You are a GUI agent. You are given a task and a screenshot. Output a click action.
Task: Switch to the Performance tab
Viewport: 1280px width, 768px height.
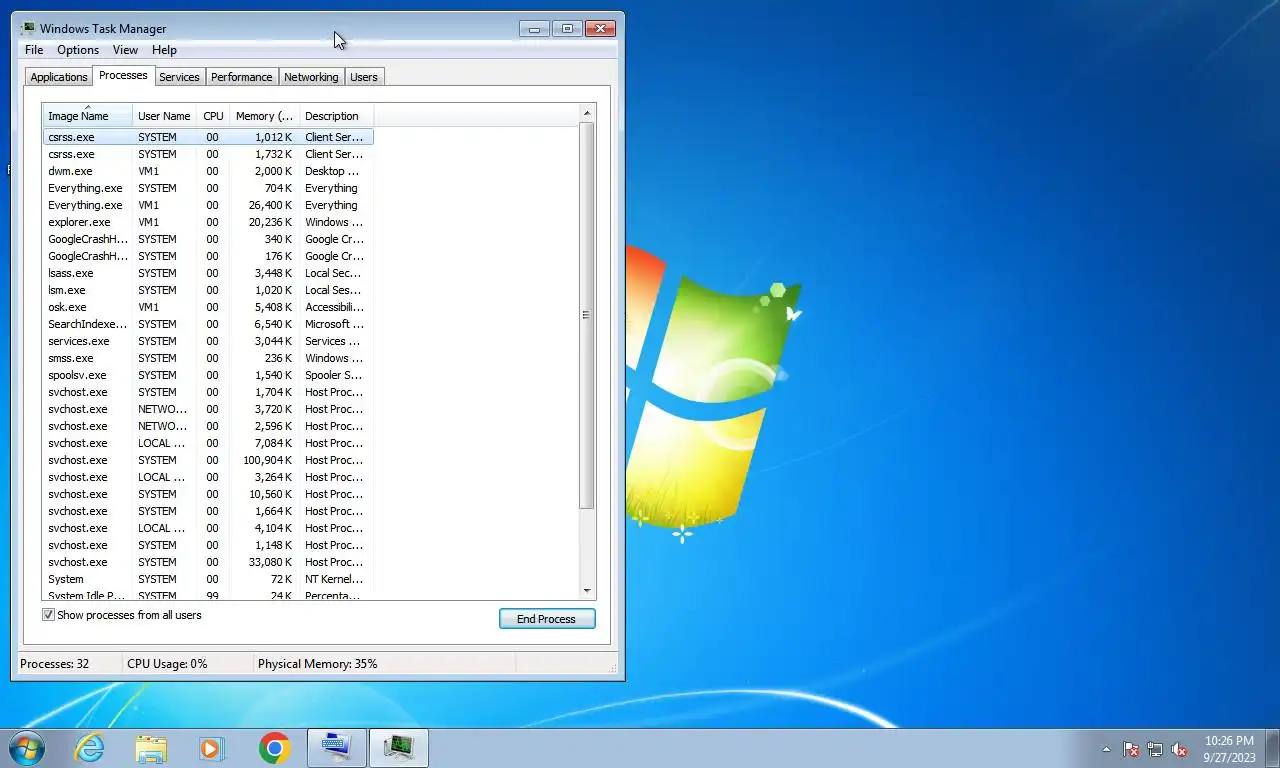(241, 77)
